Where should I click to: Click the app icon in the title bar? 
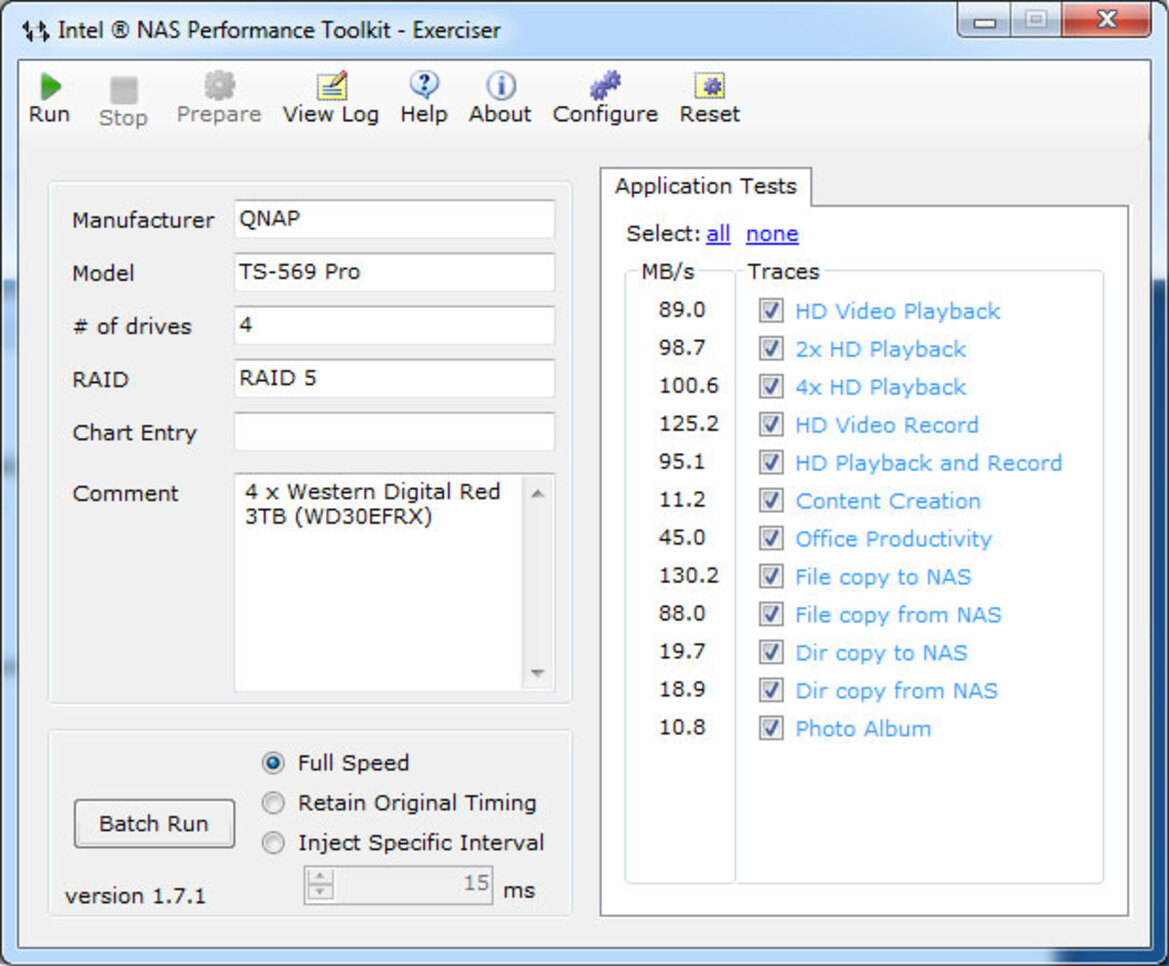point(36,31)
